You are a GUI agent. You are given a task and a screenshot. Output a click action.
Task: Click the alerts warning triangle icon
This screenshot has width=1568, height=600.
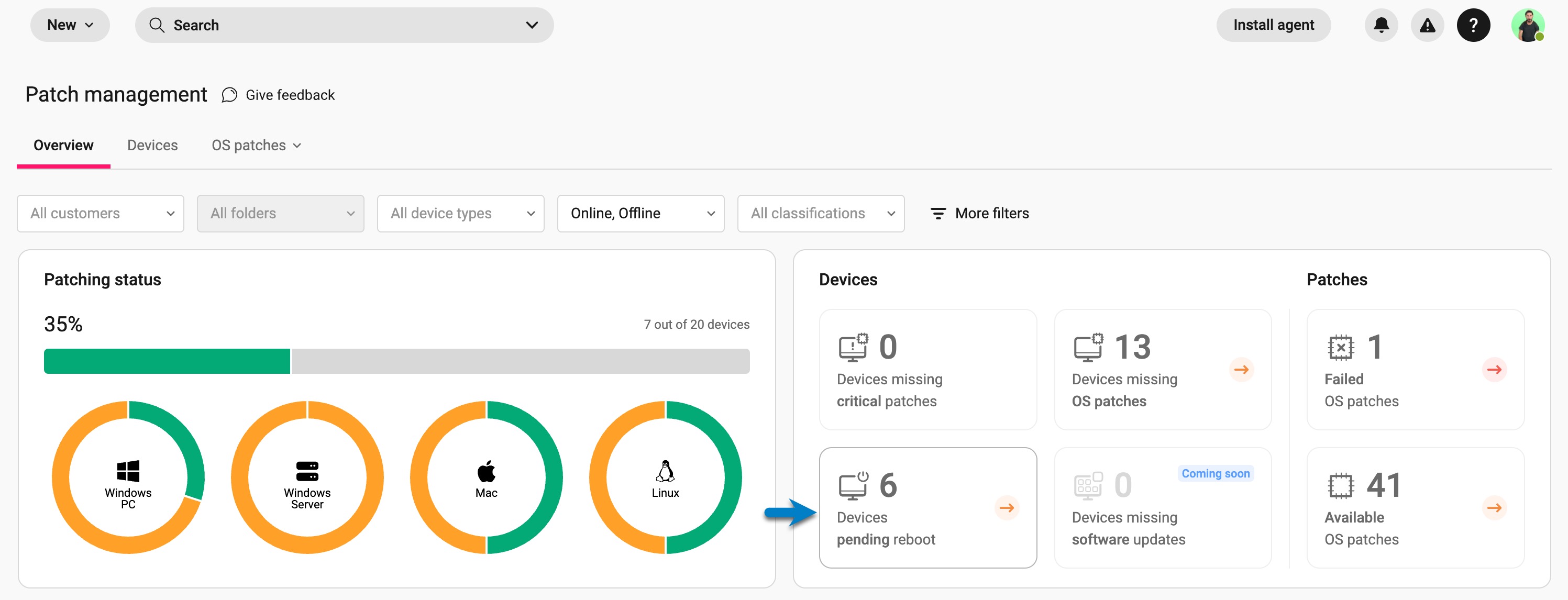1427,25
